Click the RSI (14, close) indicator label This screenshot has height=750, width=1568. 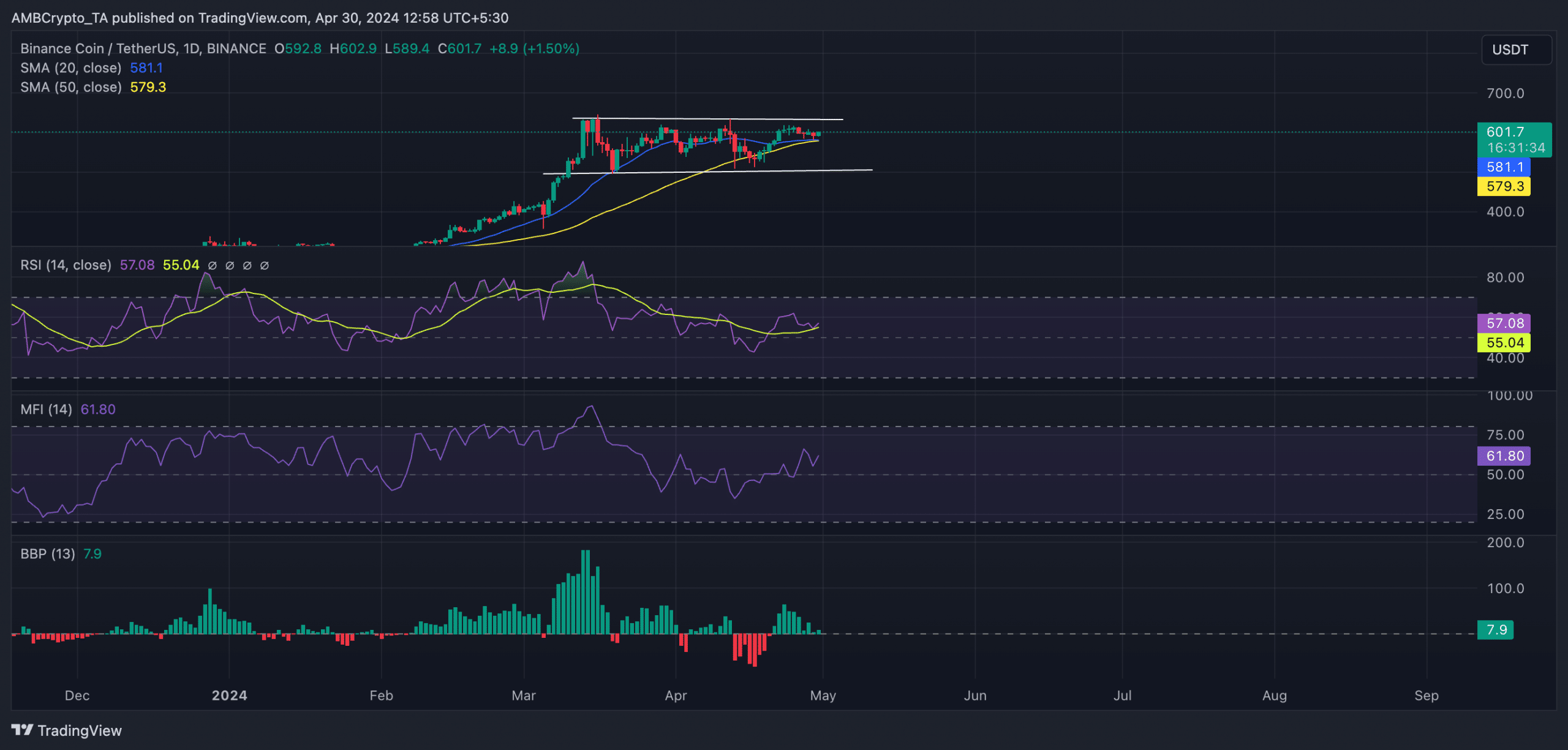tap(66, 265)
